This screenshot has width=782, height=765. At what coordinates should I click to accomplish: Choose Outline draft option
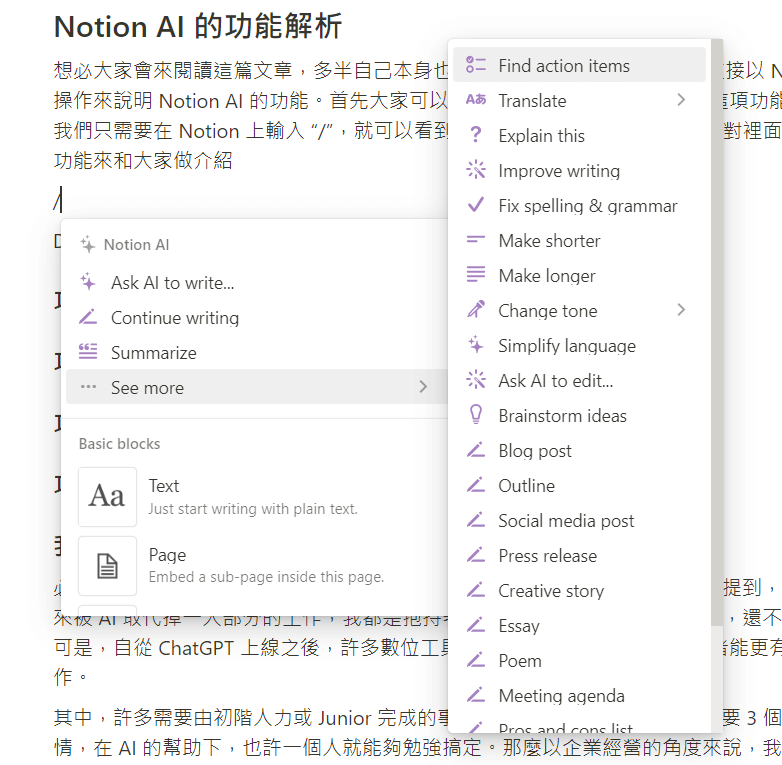point(580,485)
